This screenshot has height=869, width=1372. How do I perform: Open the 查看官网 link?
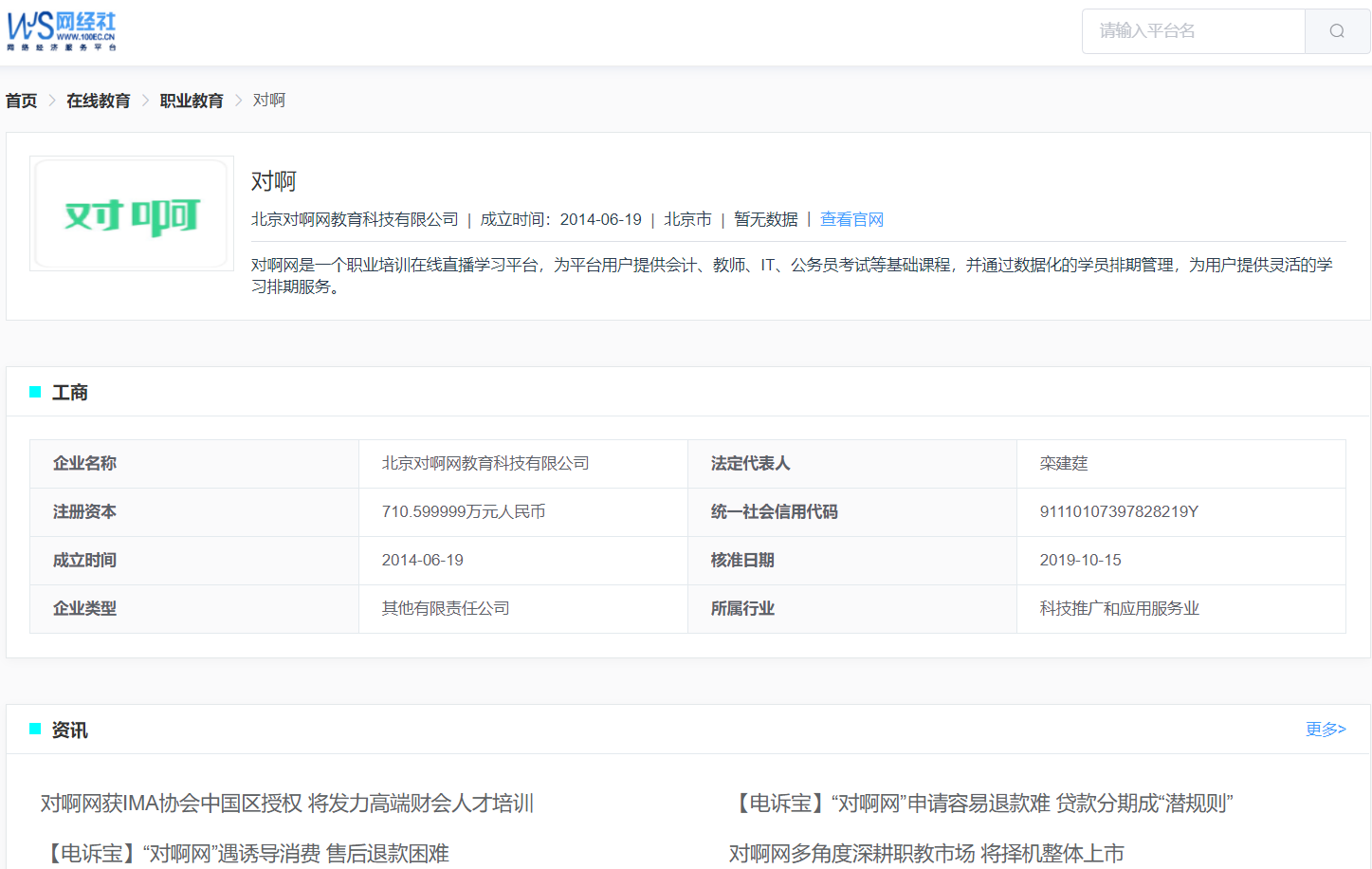click(x=851, y=219)
